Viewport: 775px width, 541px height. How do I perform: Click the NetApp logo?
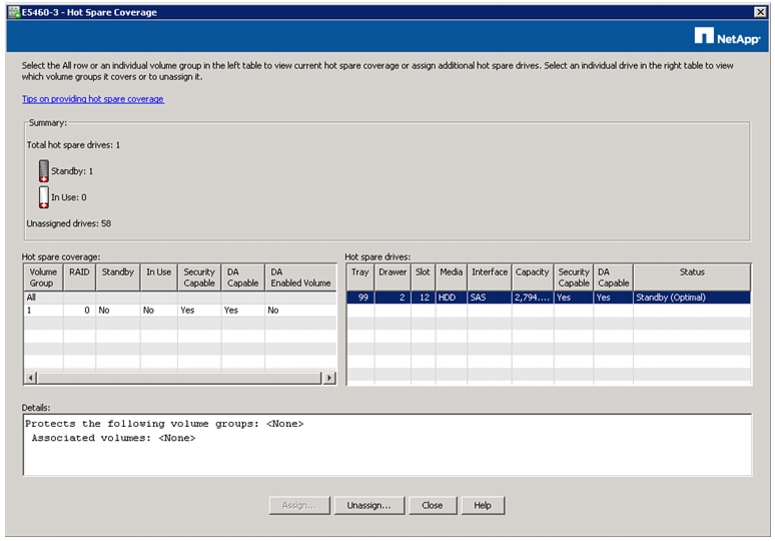click(x=727, y=37)
